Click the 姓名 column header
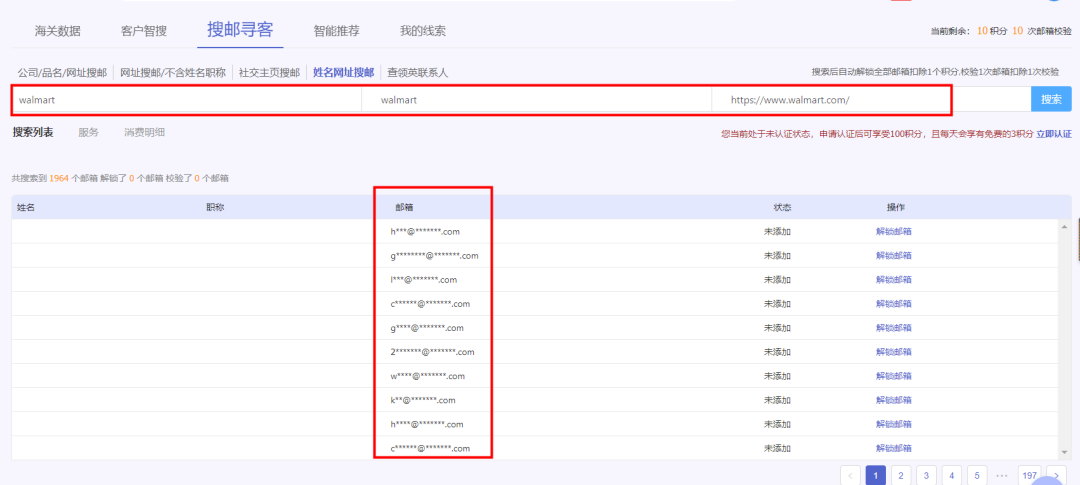Screen dimensions: 1080x485 point(25,207)
